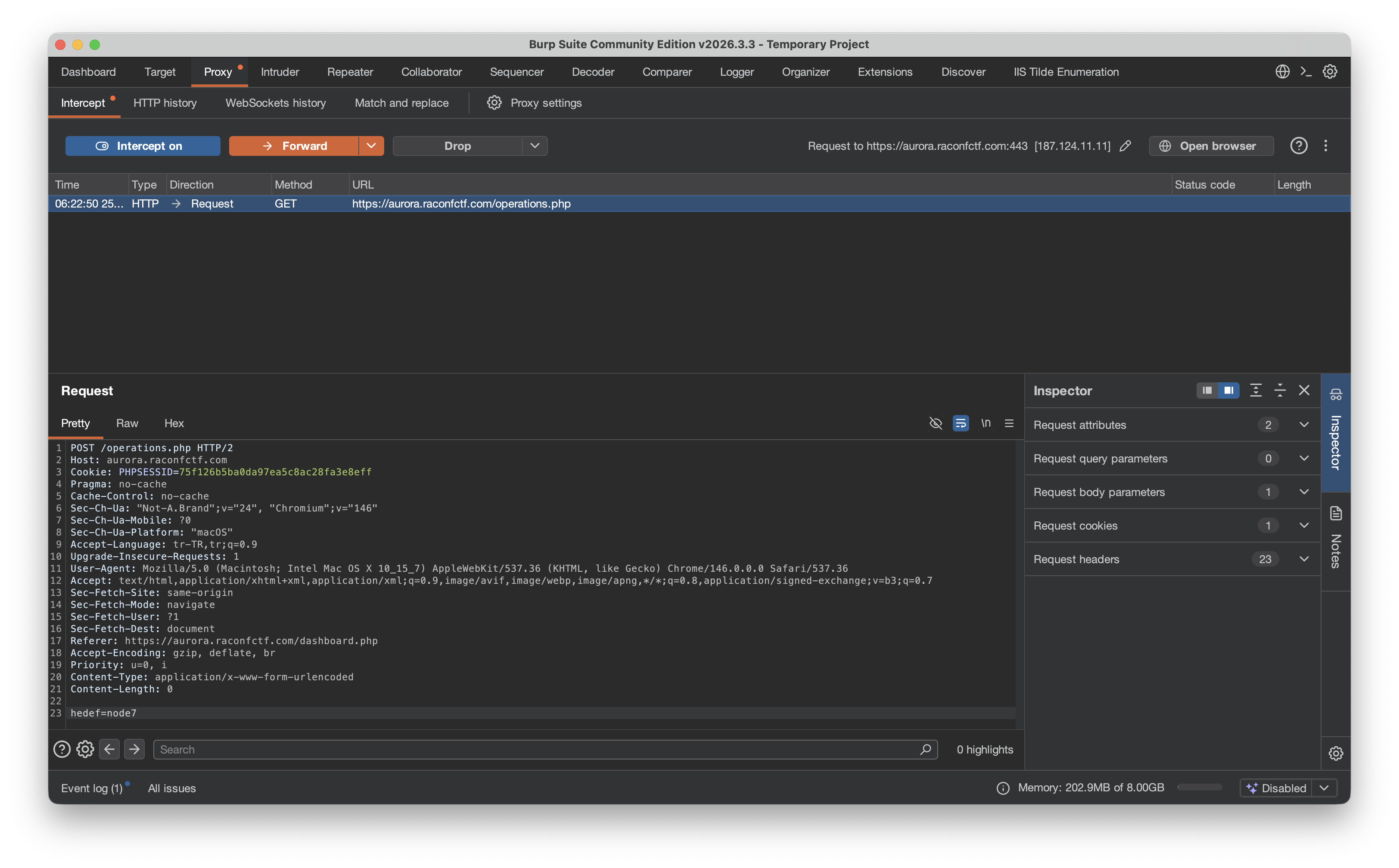Open the Logger tab
The height and width of the screenshot is (868, 1399).
[x=737, y=72]
